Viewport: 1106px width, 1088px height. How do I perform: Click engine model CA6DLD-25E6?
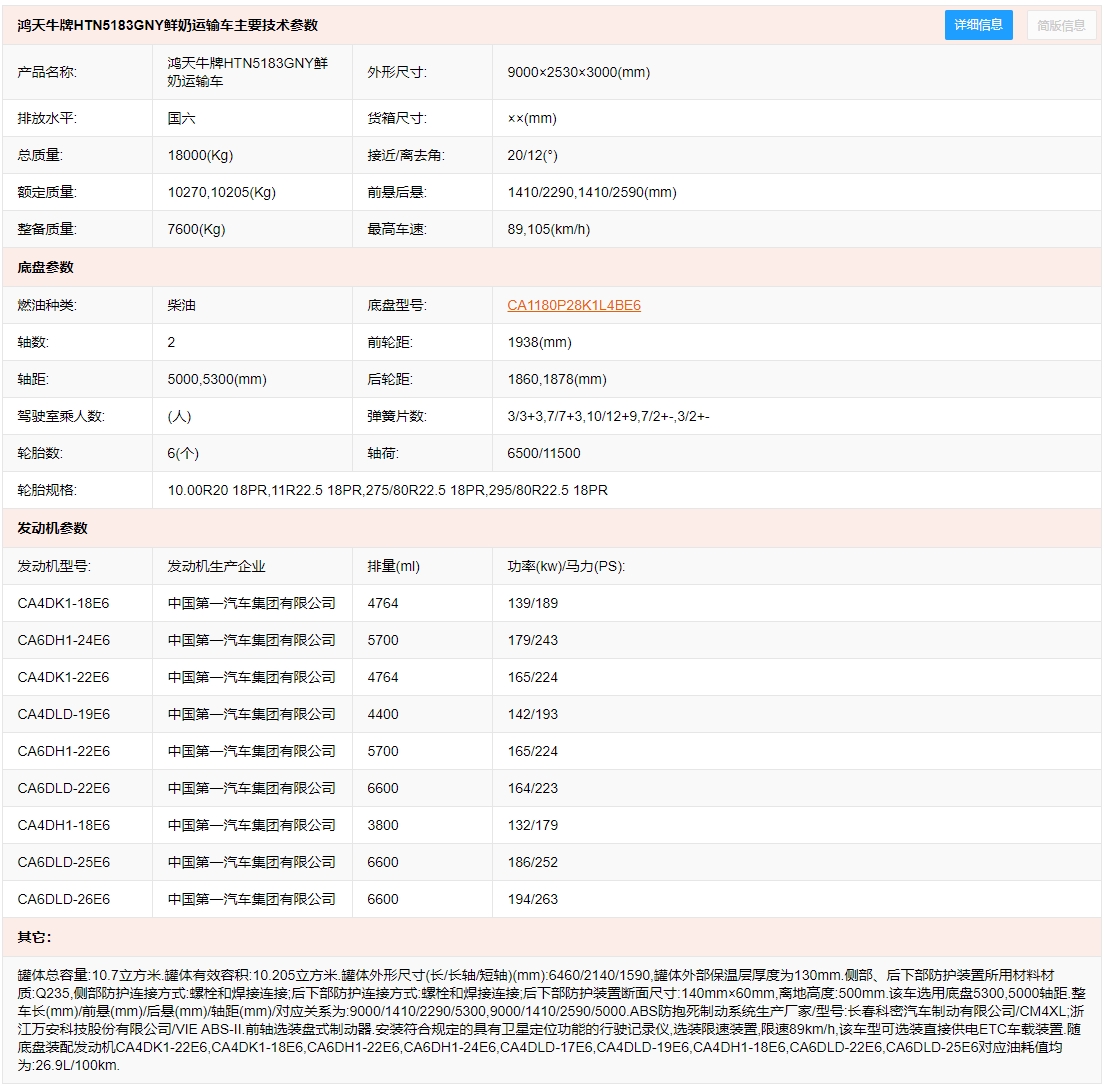click(63, 862)
